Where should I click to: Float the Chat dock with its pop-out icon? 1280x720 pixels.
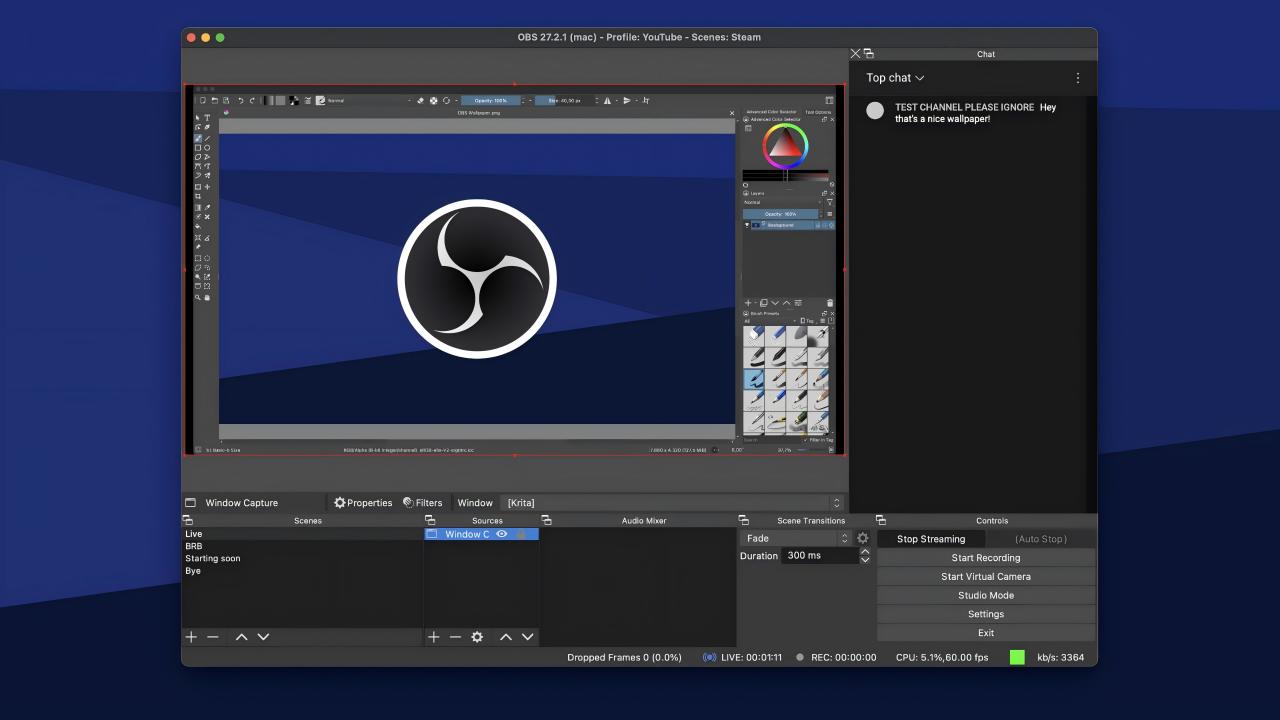click(x=868, y=54)
